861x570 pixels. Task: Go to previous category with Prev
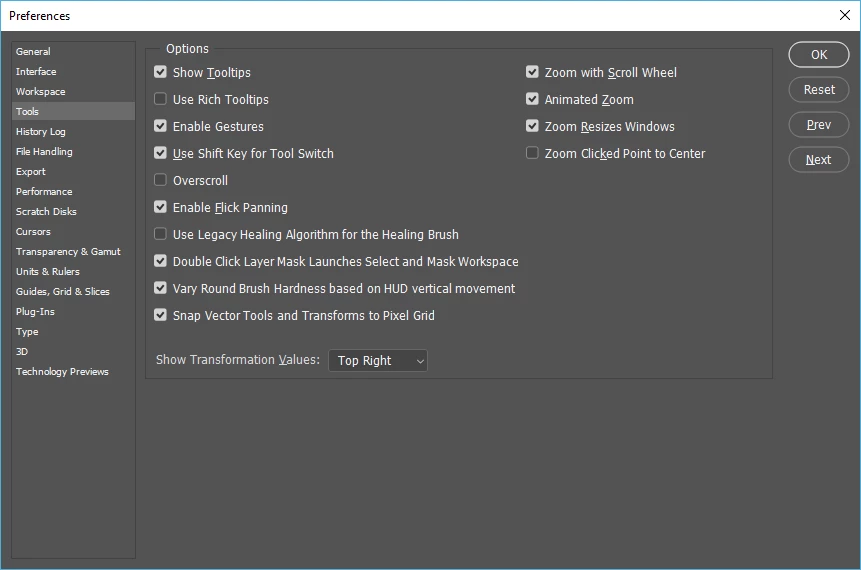click(819, 125)
